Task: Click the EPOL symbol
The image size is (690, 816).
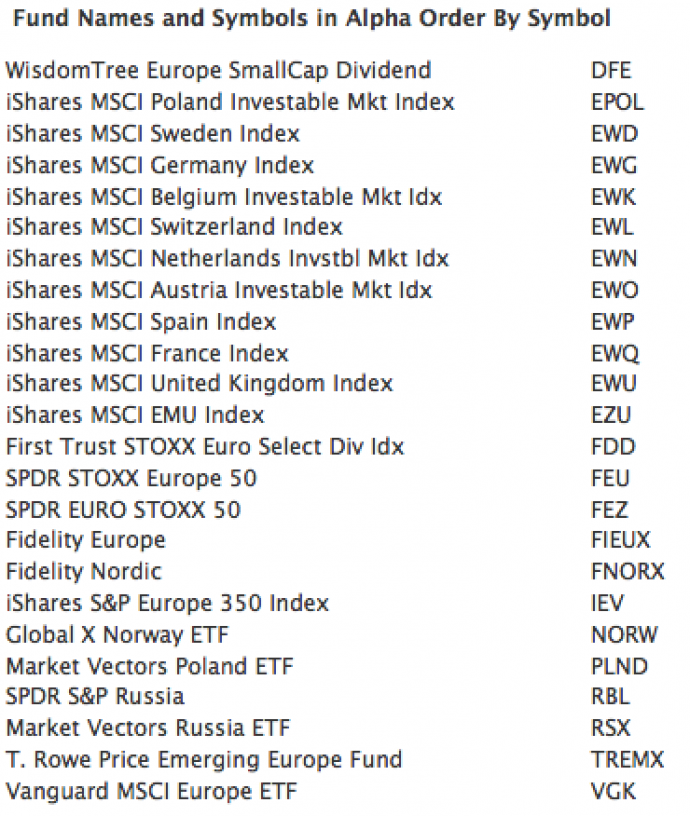Action: click(617, 102)
